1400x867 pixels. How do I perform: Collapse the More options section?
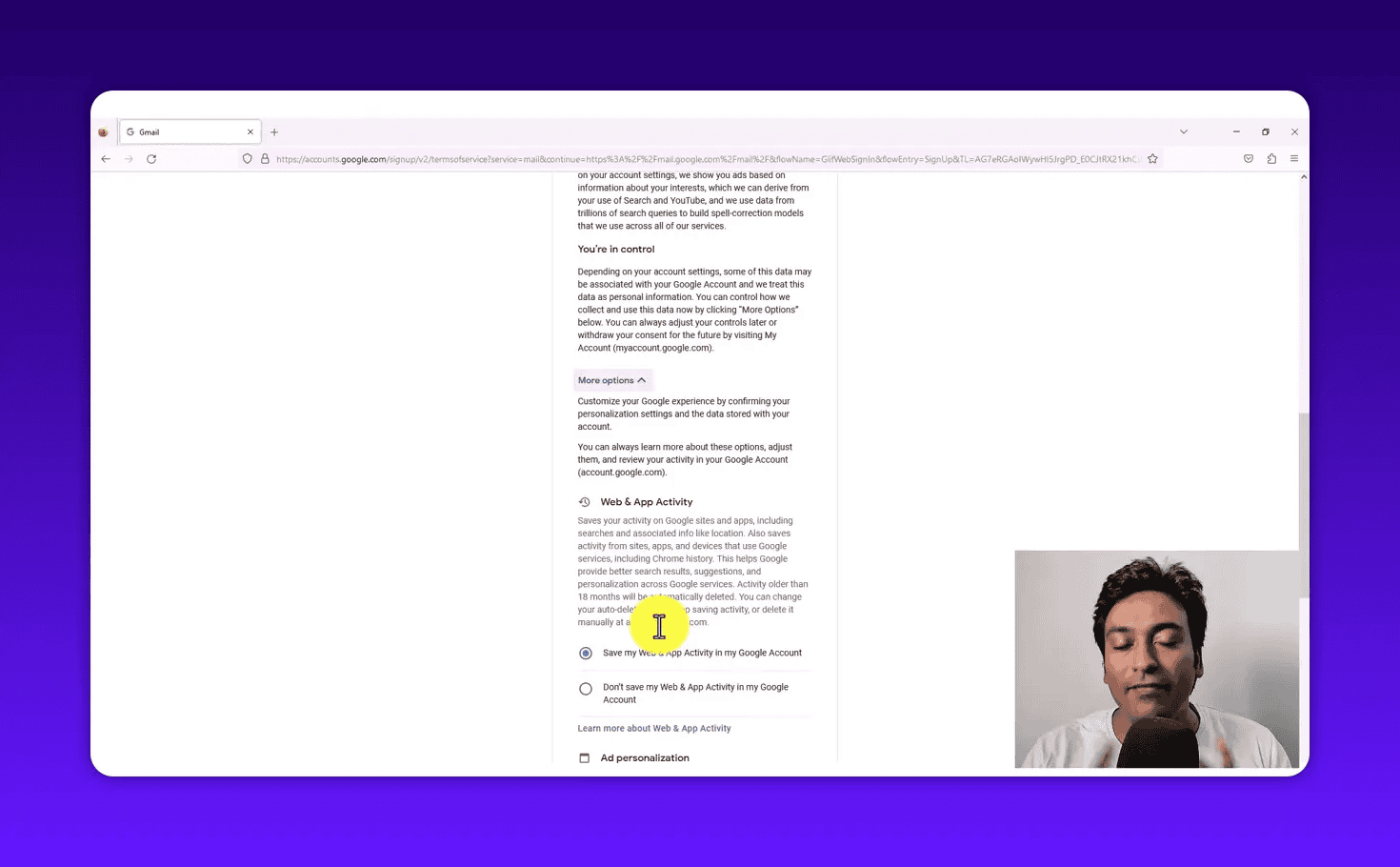click(612, 380)
